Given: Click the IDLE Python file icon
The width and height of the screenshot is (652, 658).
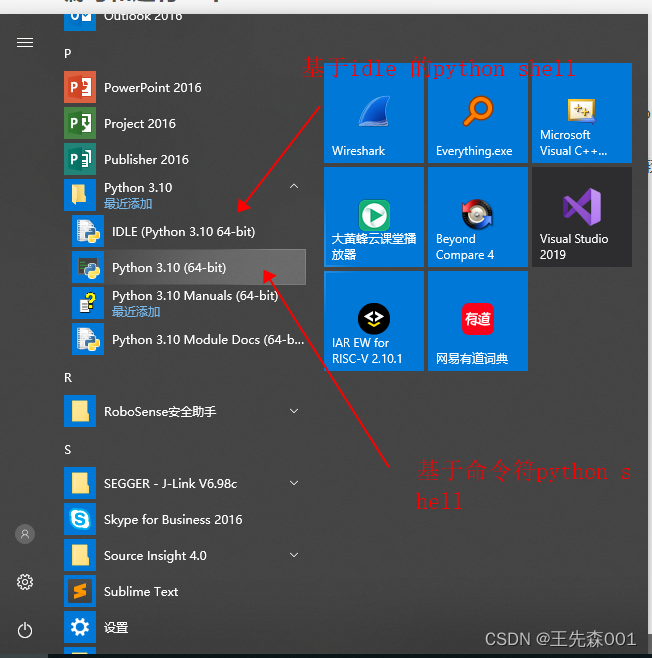Looking at the screenshot, I should pyautogui.click(x=88, y=231).
